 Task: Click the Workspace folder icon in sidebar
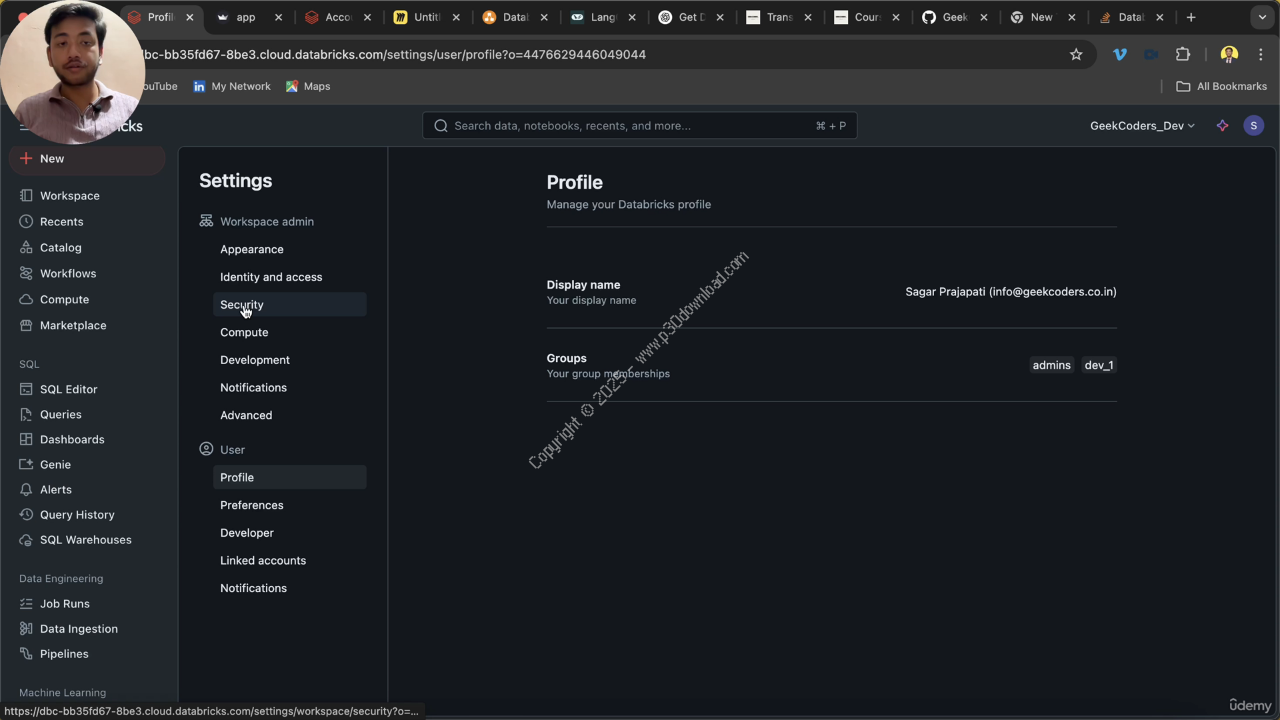pyautogui.click(x=26, y=196)
